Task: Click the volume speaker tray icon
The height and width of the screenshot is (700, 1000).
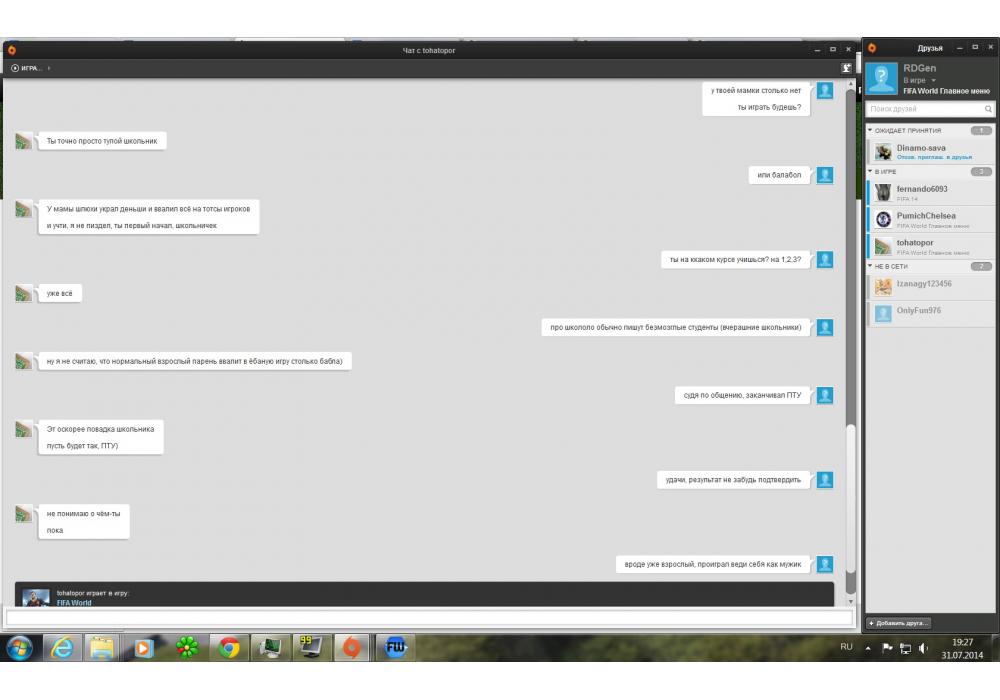Action: tap(923, 648)
